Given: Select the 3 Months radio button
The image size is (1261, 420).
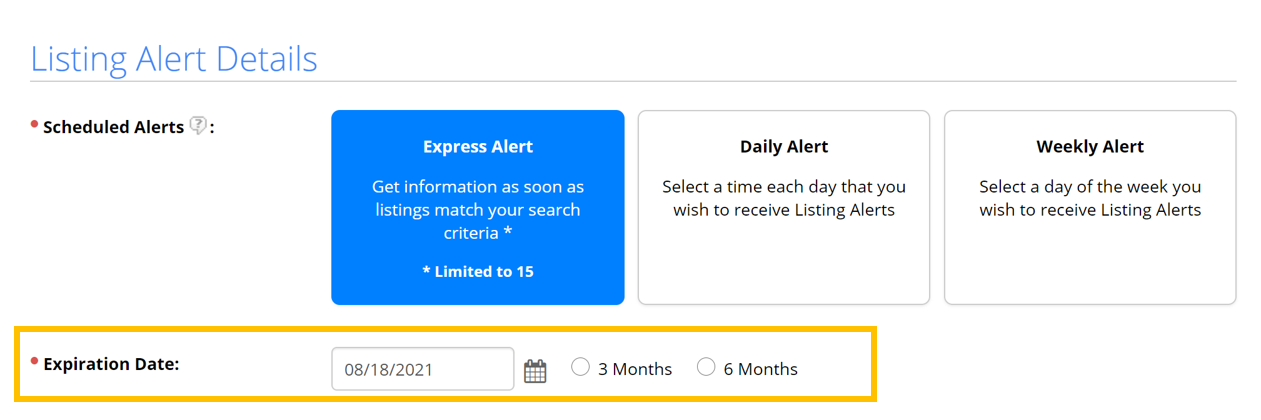Looking at the screenshot, I should click(580, 368).
